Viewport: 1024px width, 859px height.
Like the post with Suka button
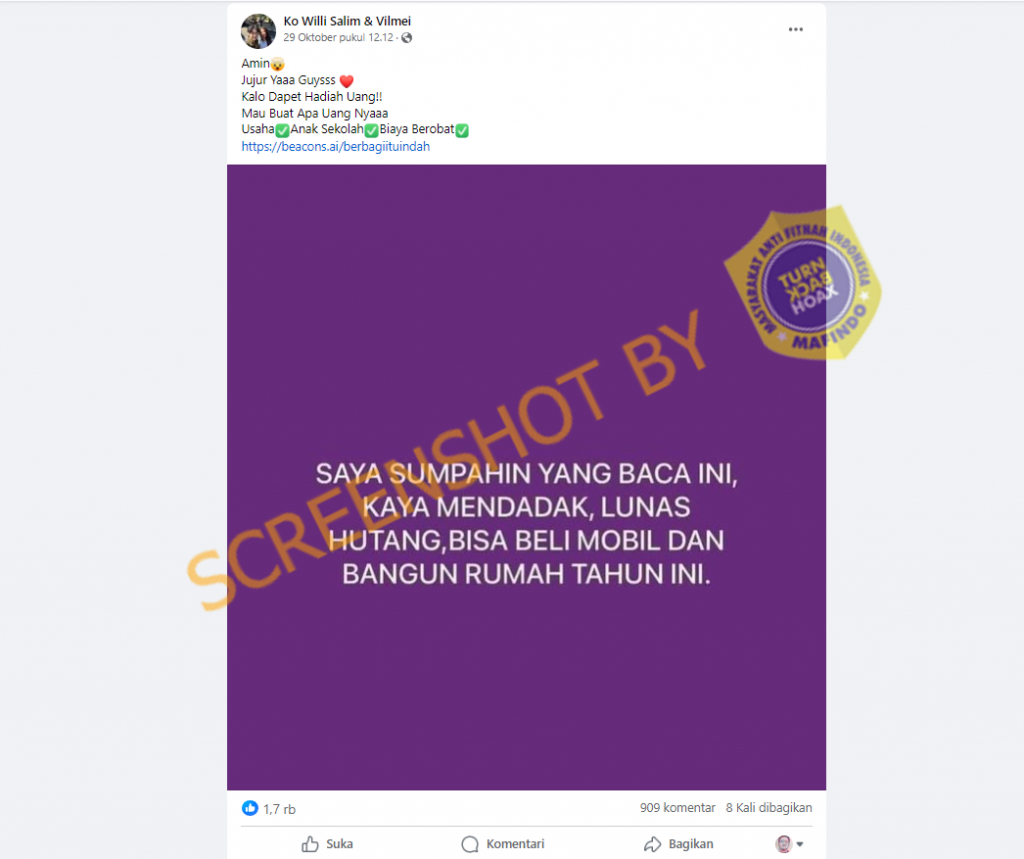click(x=327, y=844)
